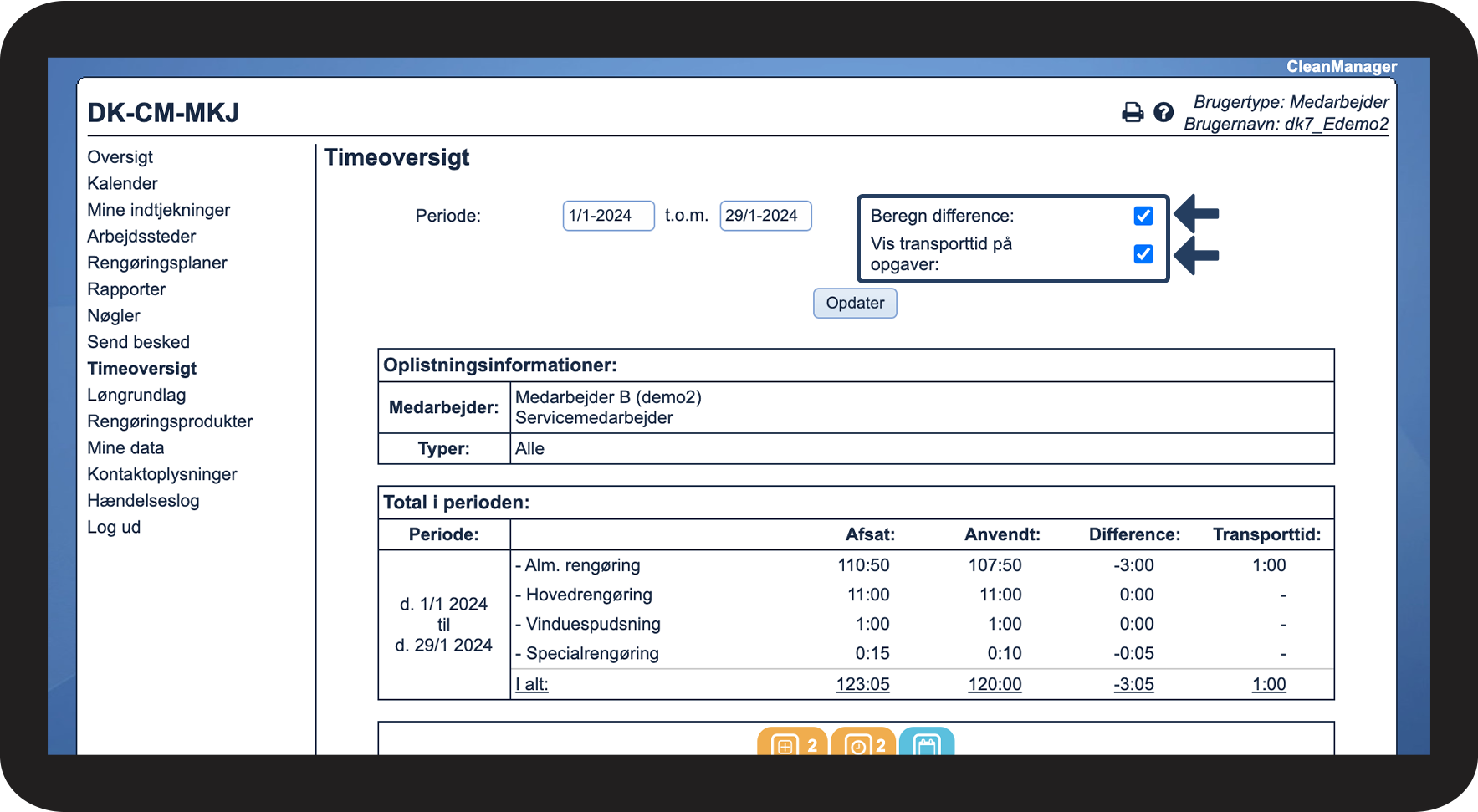Select Rengøringsplaner from the side menu

pyautogui.click(x=157, y=263)
